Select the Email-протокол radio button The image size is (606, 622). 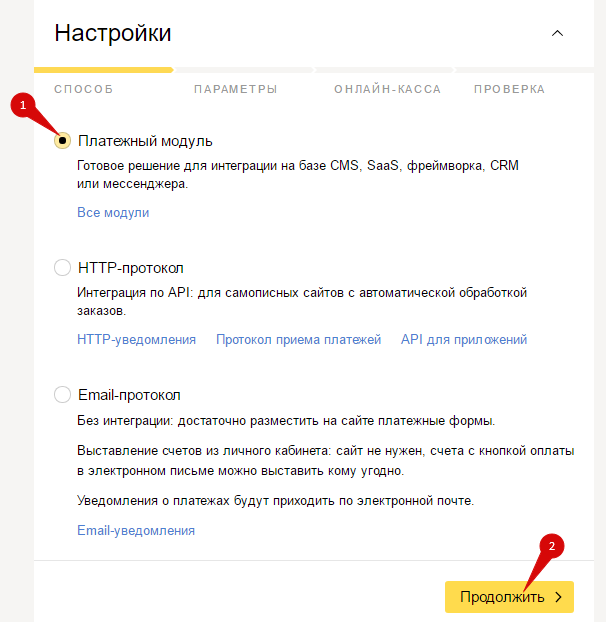(x=62, y=395)
